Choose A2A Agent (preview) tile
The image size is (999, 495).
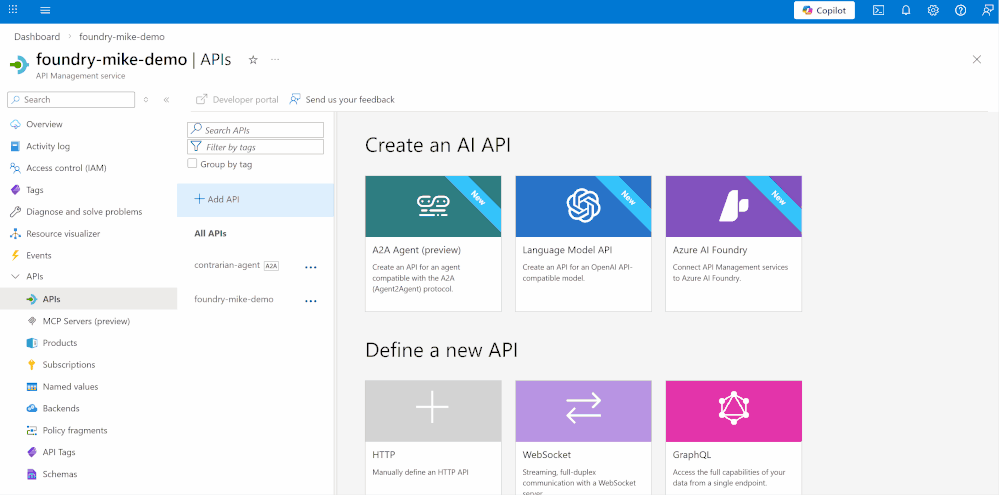[x=433, y=243]
